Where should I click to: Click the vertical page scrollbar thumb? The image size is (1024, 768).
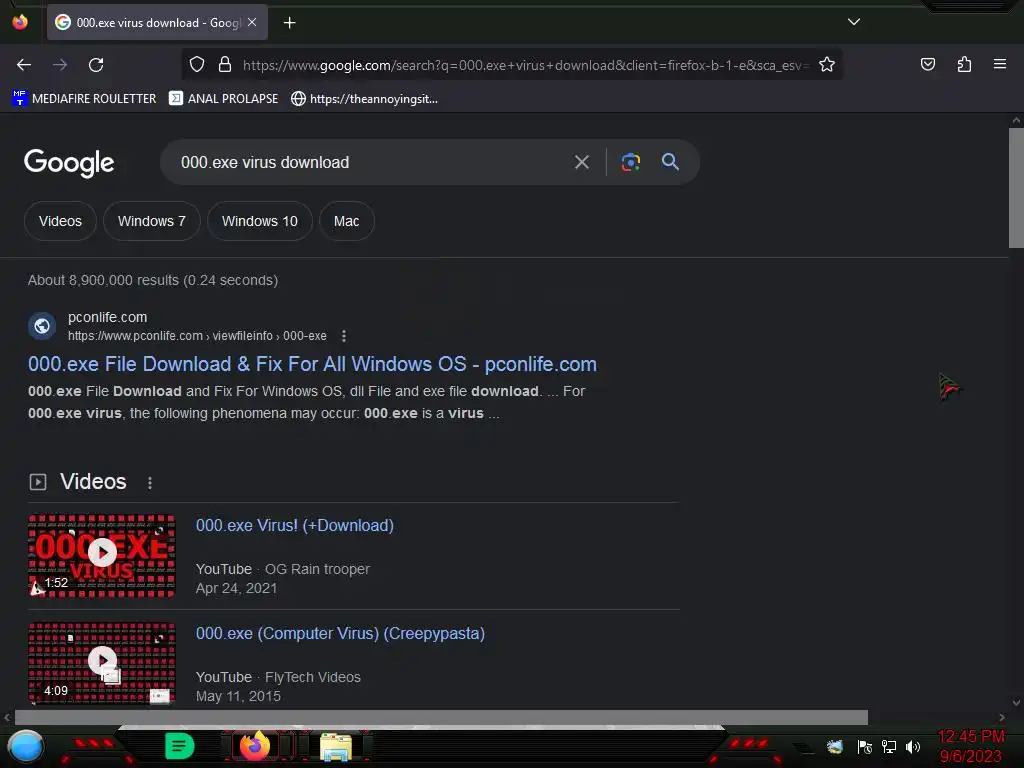point(1016,188)
